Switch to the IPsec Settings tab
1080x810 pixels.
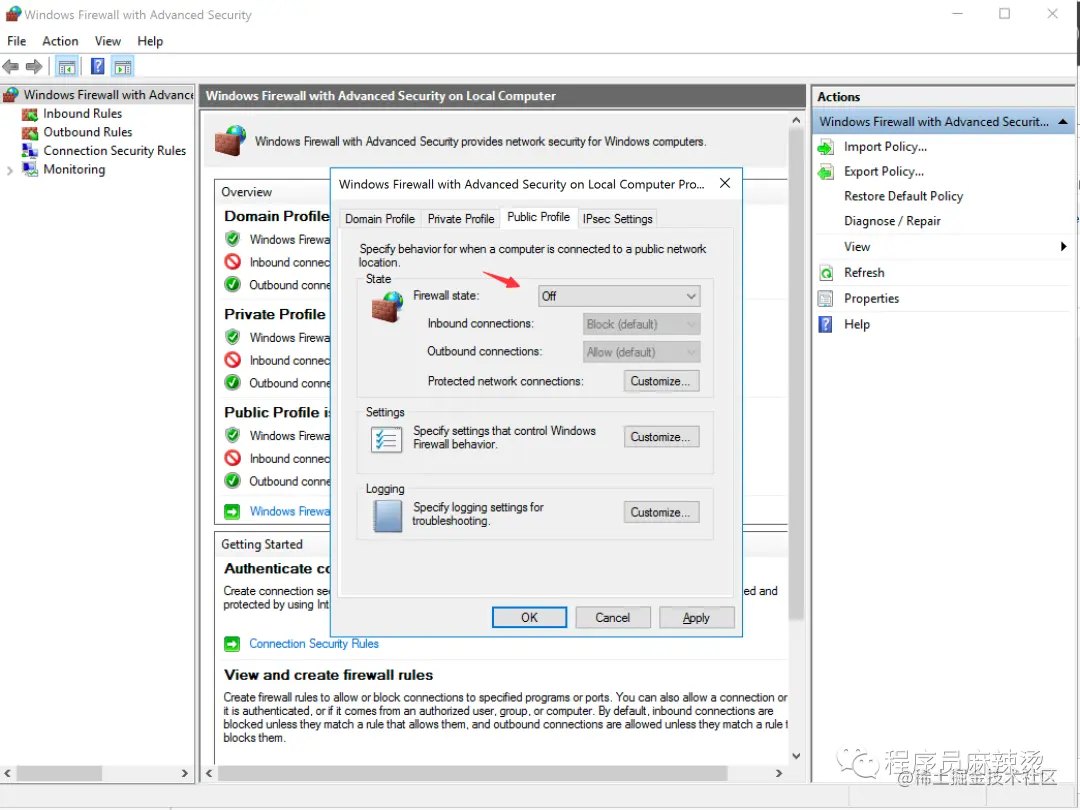[x=617, y=219]
